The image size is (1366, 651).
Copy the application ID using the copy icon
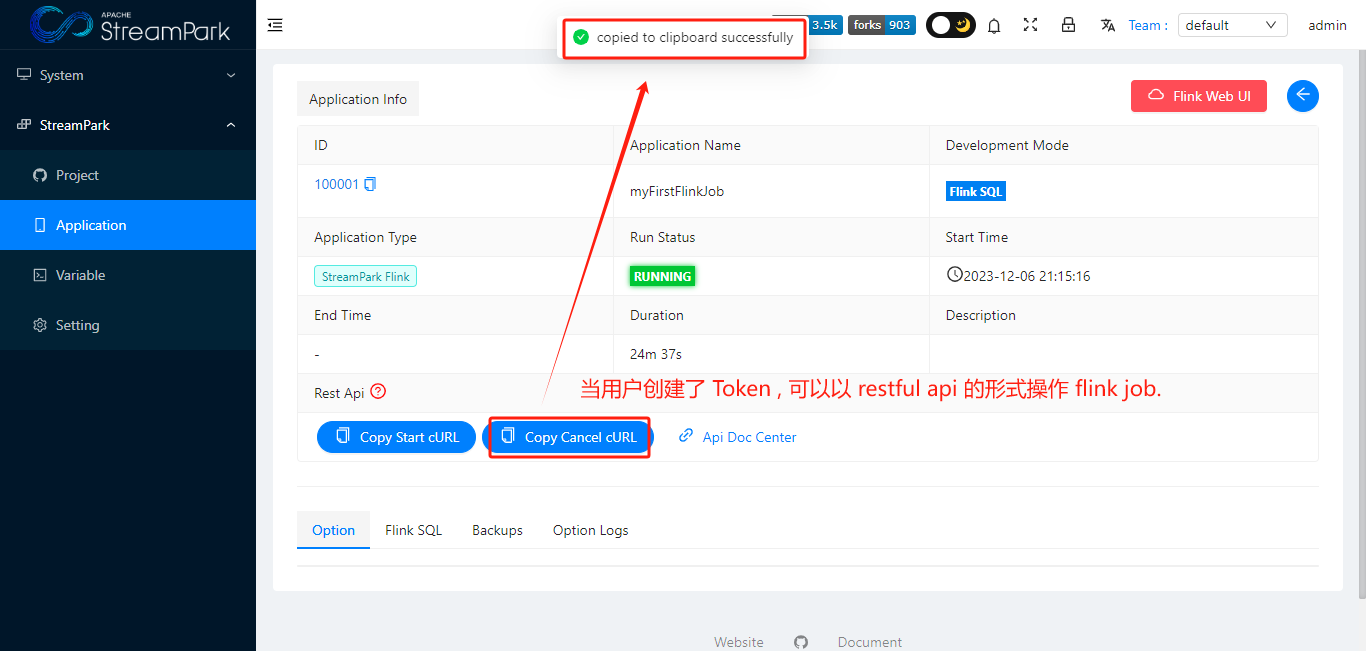[370, 183]
